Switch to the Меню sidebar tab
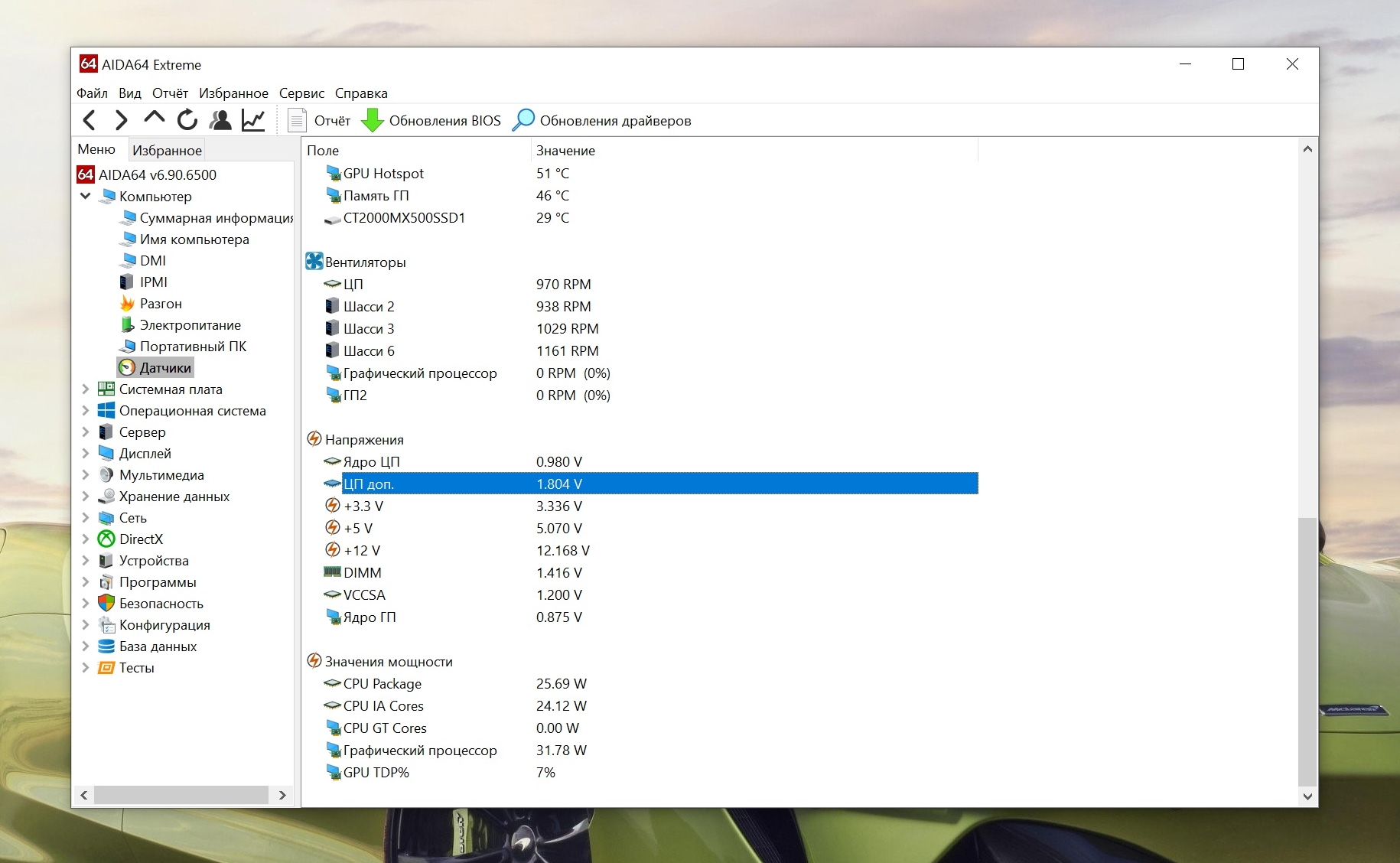Viewport: 1400px width, 863px height. point(96,149)
